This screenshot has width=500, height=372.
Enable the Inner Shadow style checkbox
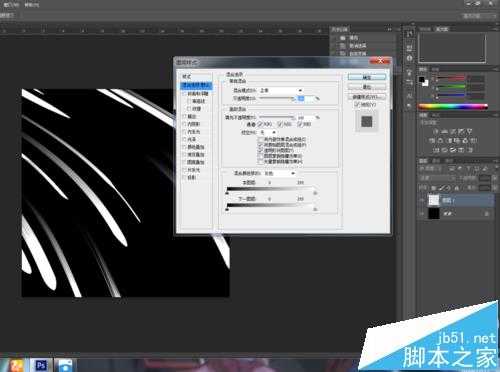coord(184,124)
